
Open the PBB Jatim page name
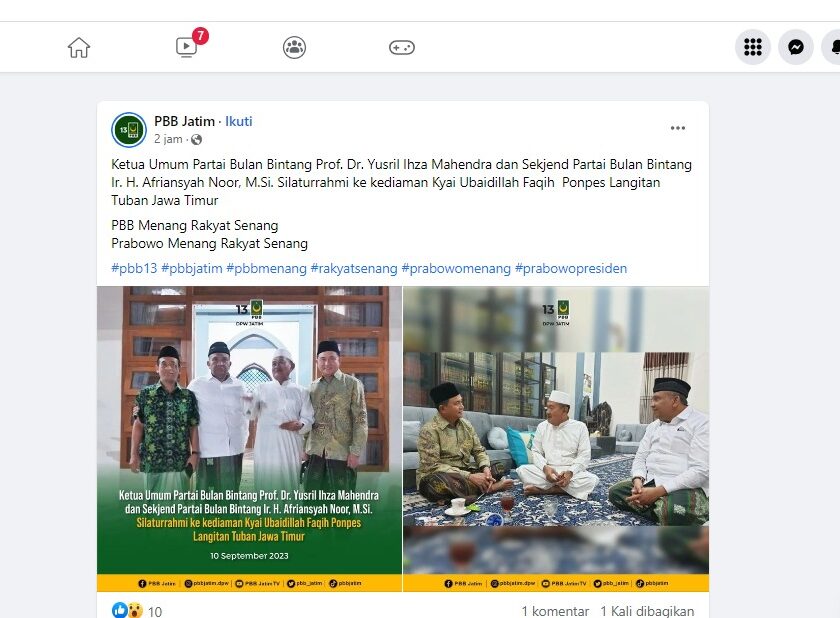pos(184,122)
